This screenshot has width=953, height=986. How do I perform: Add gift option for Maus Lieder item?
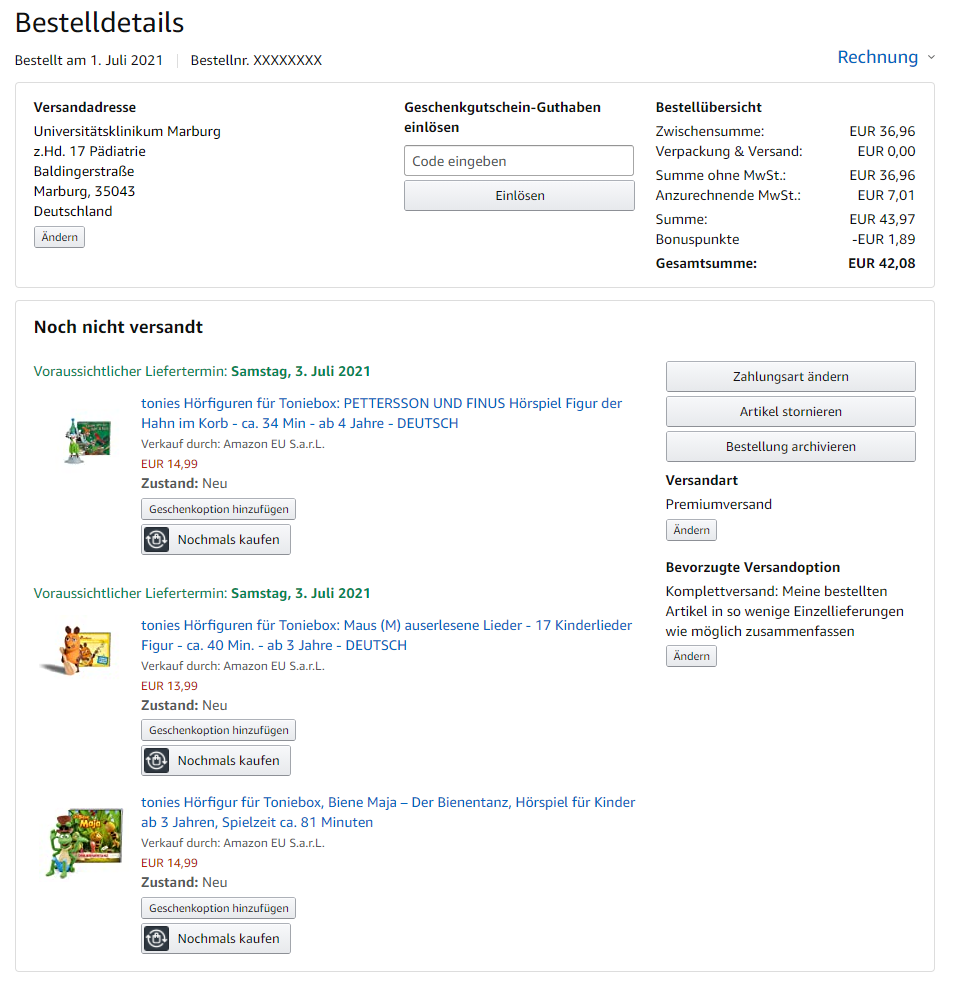click(218, 730)
